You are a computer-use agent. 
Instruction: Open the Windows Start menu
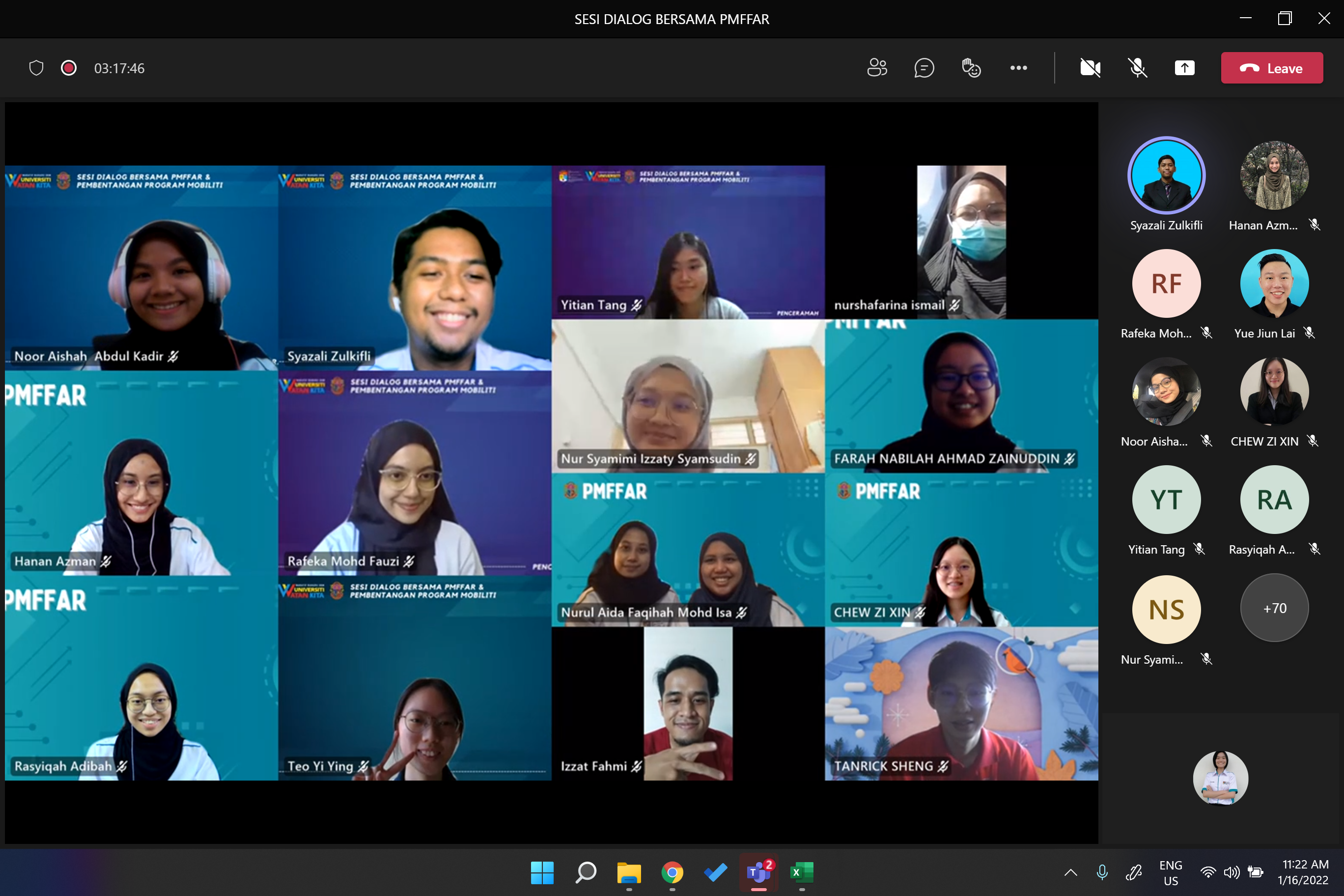coord(542,872)
